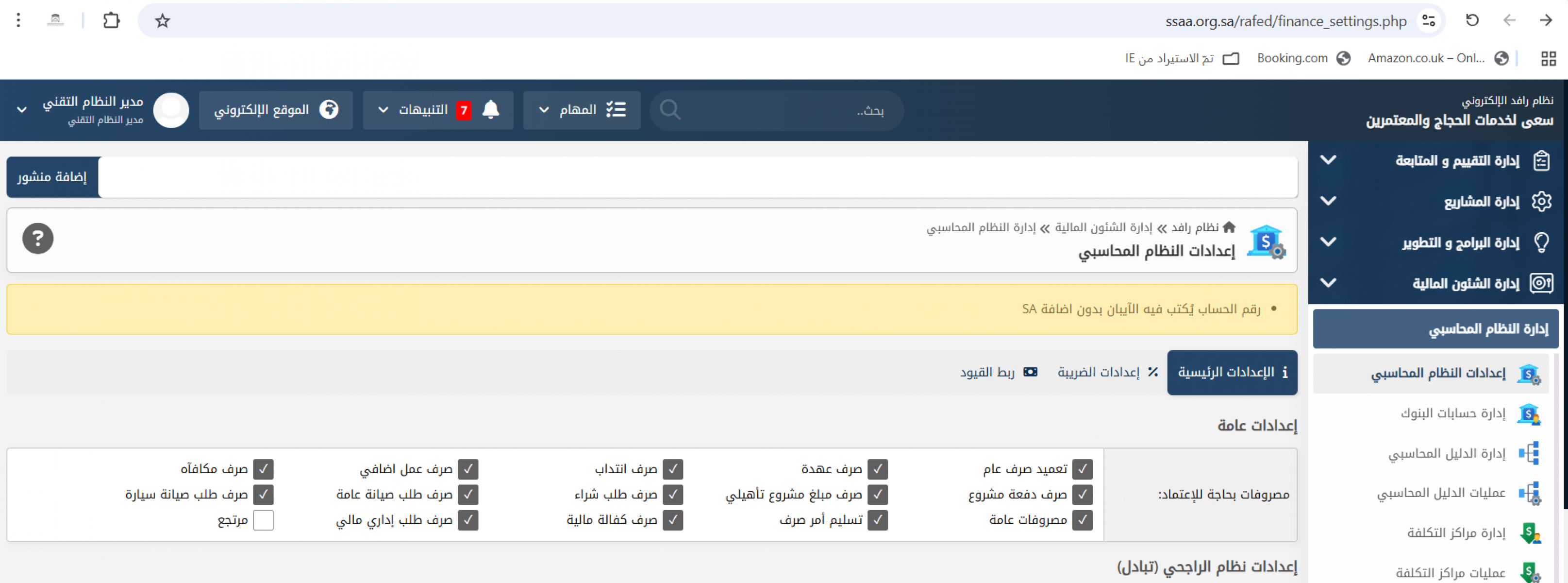Click the search magnifier icon

[x=670, y=110]
